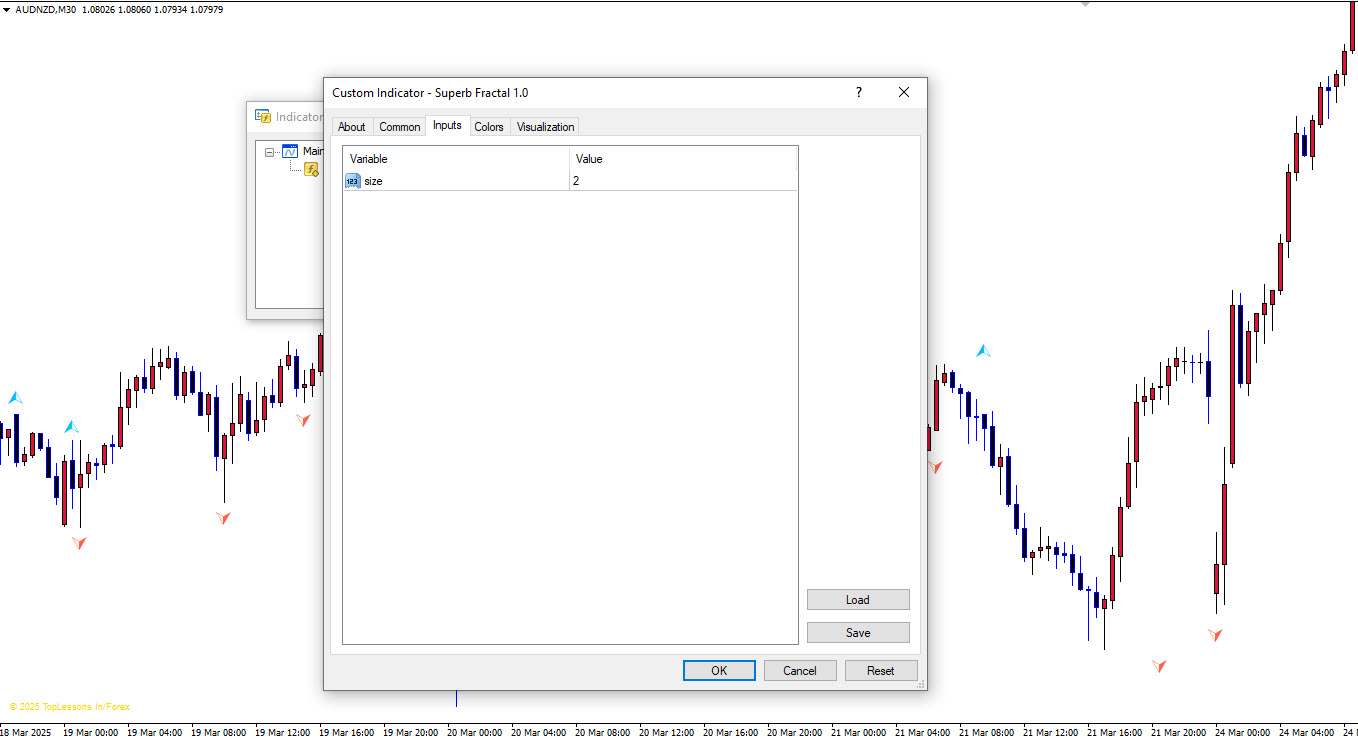Select the indicator child icon in Indicators window

pyautogui.click(x=311, y=169)
